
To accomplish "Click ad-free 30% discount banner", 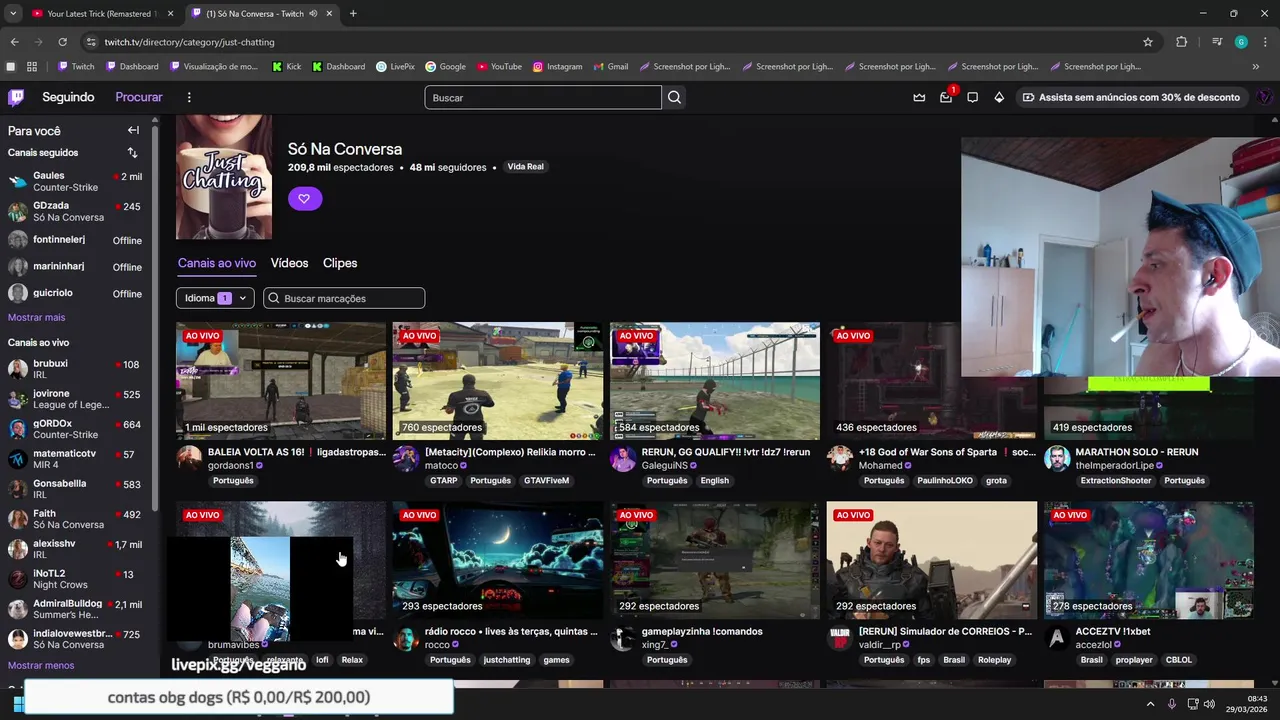I will (x=1131, y=97).
